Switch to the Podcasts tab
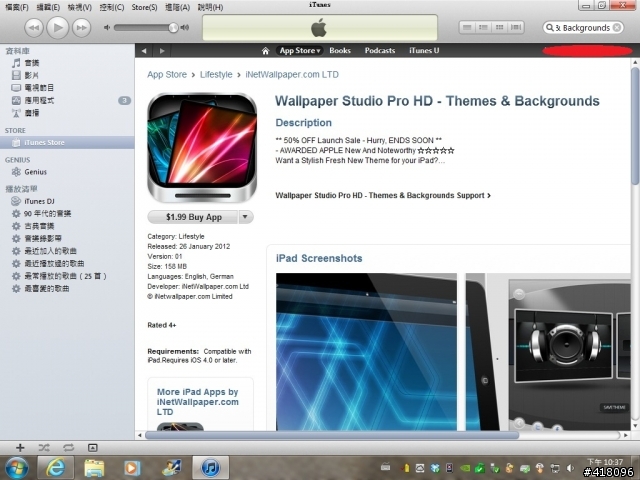 click(x=380, y=51)
